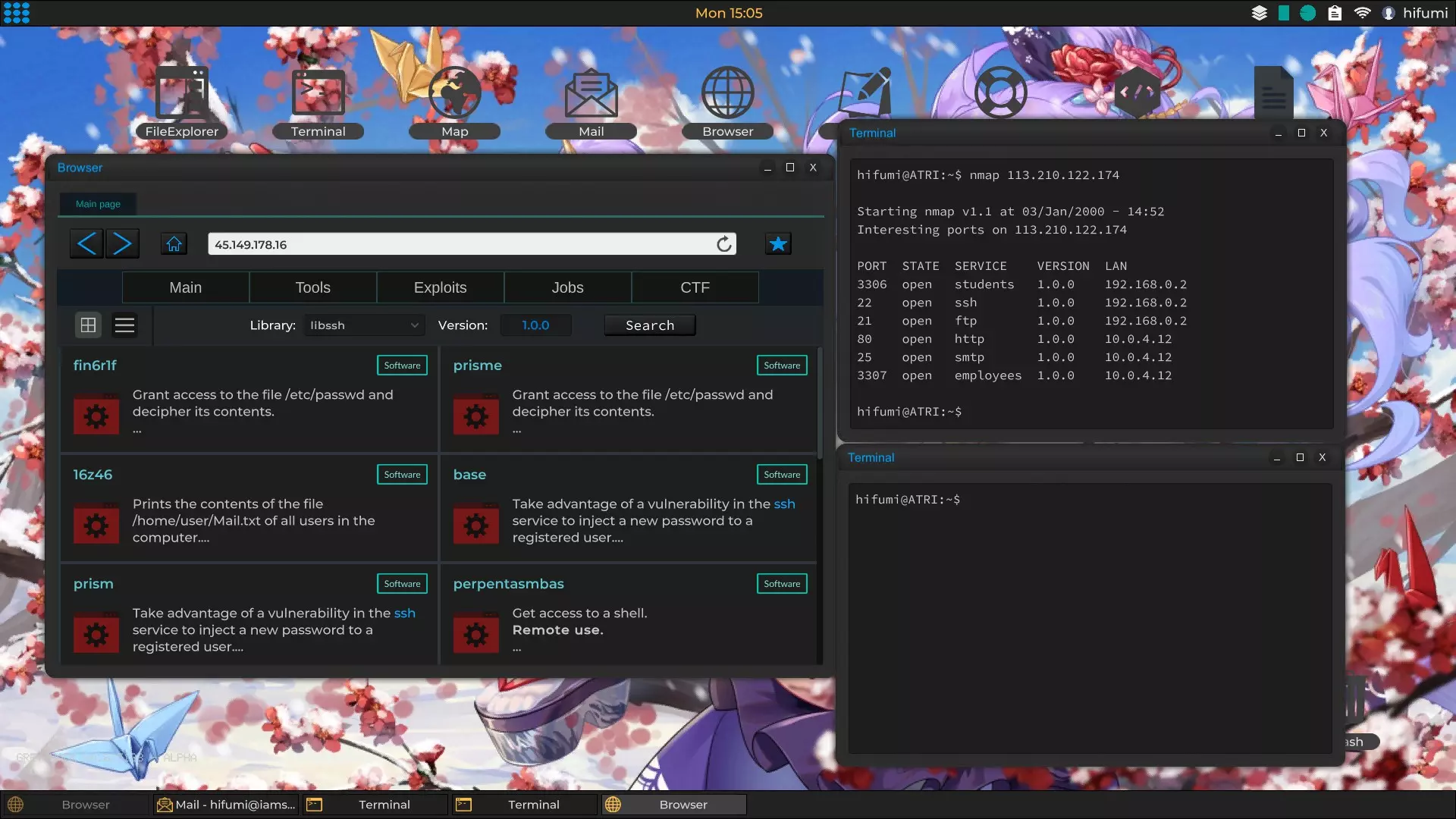The image size is (1456, 819).
Task: Reload the page in the address bar
Action: click(x=724, y=244)
